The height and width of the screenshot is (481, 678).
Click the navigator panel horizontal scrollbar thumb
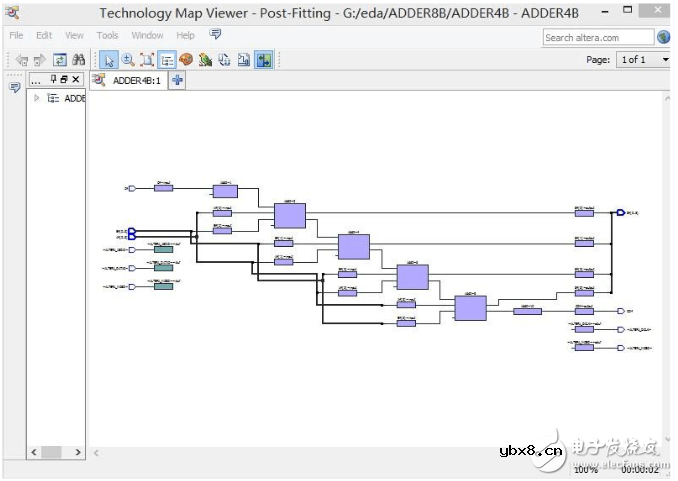tap(51, 452)
